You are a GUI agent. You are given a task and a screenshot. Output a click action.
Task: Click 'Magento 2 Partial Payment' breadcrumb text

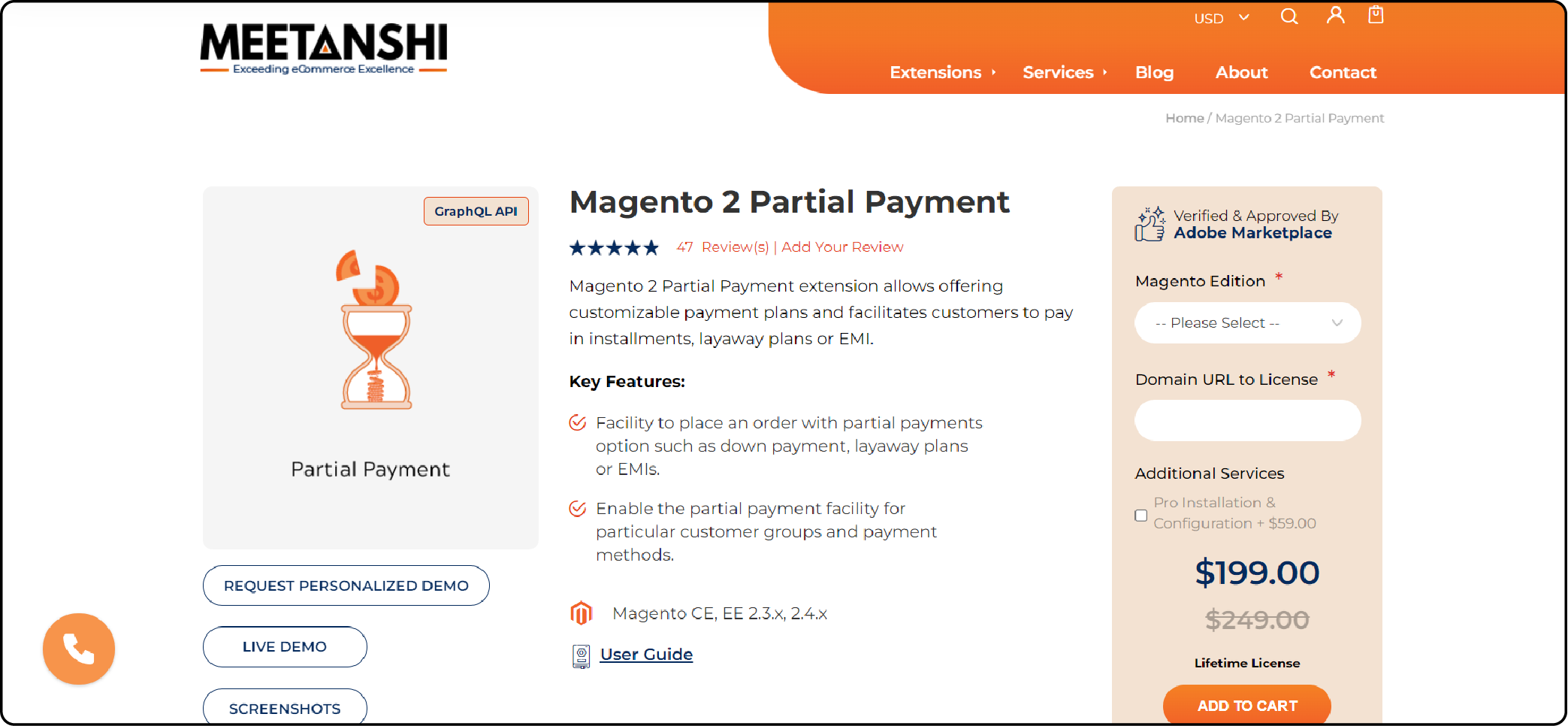[1299, 118]
